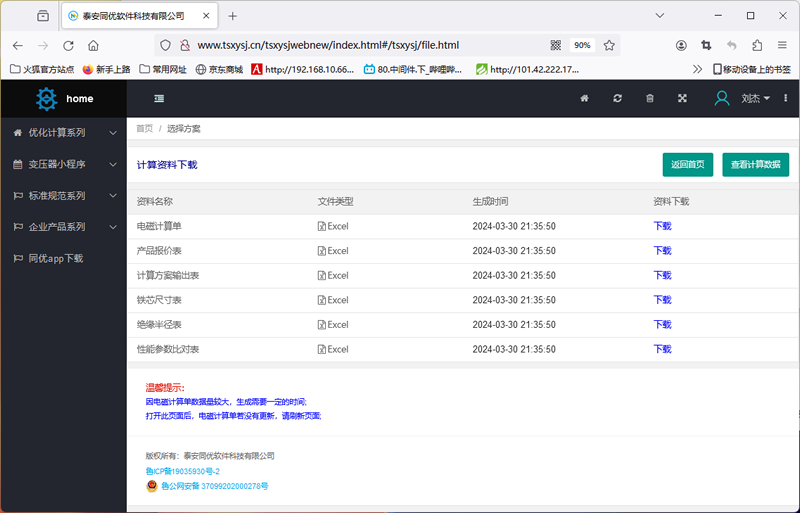The width and height of the screenshot is (800, 513).
Task: Click the screenshot crop icon in toolbar
Action: pos(706,45)
